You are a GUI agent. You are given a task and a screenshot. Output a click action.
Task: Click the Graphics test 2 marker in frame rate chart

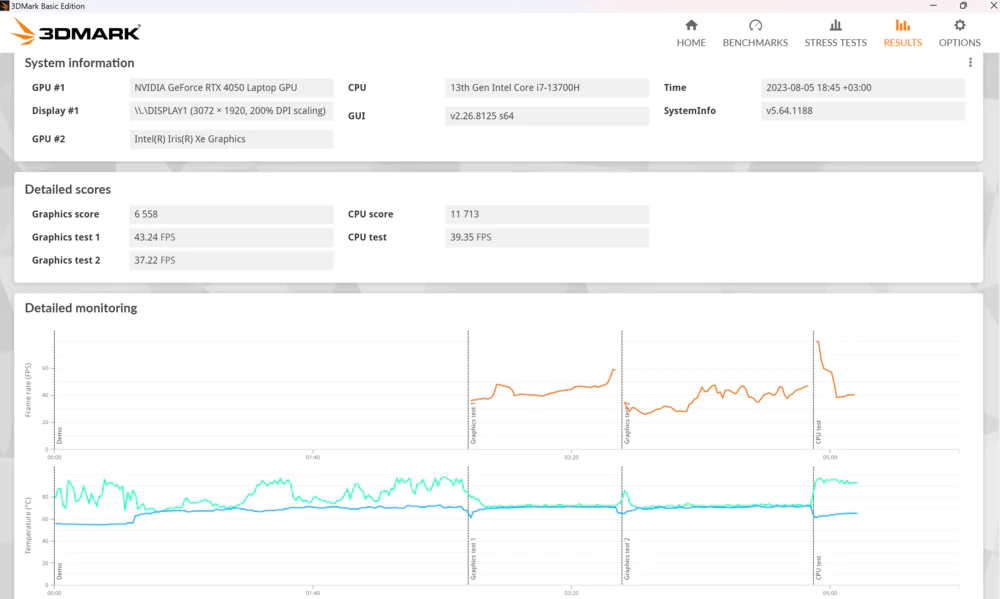(x=627, y=423)
